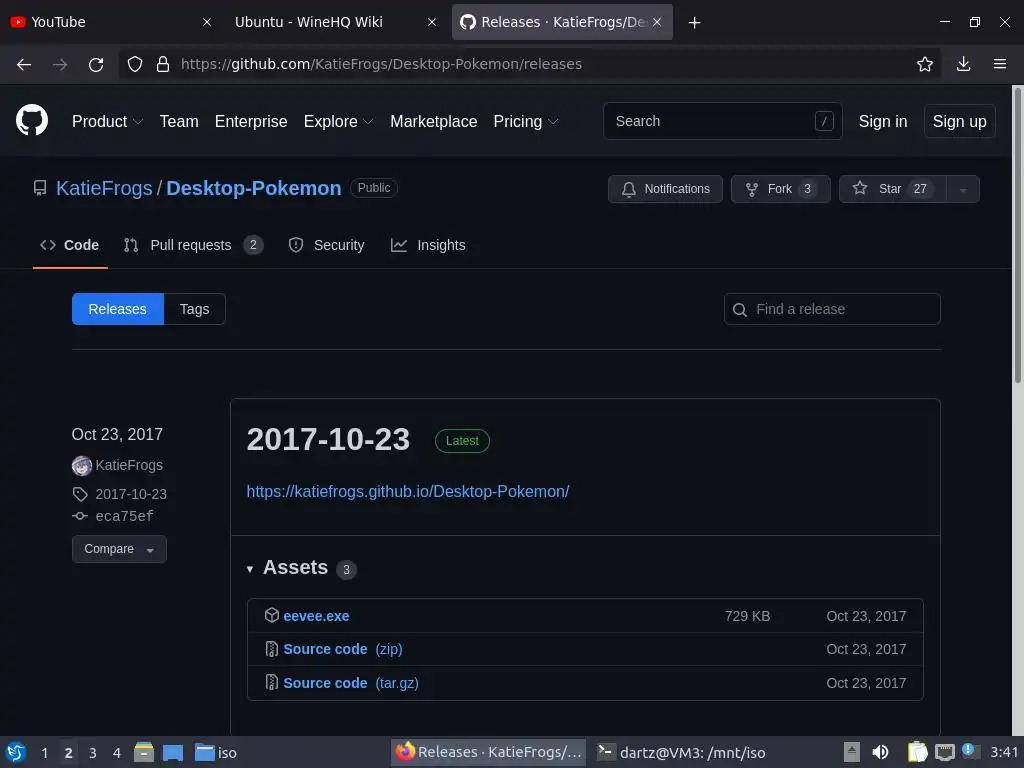Viewport: 1024px width, 768px height.
Task: Open a new tab with plus icon
Action: pos(694,23)
